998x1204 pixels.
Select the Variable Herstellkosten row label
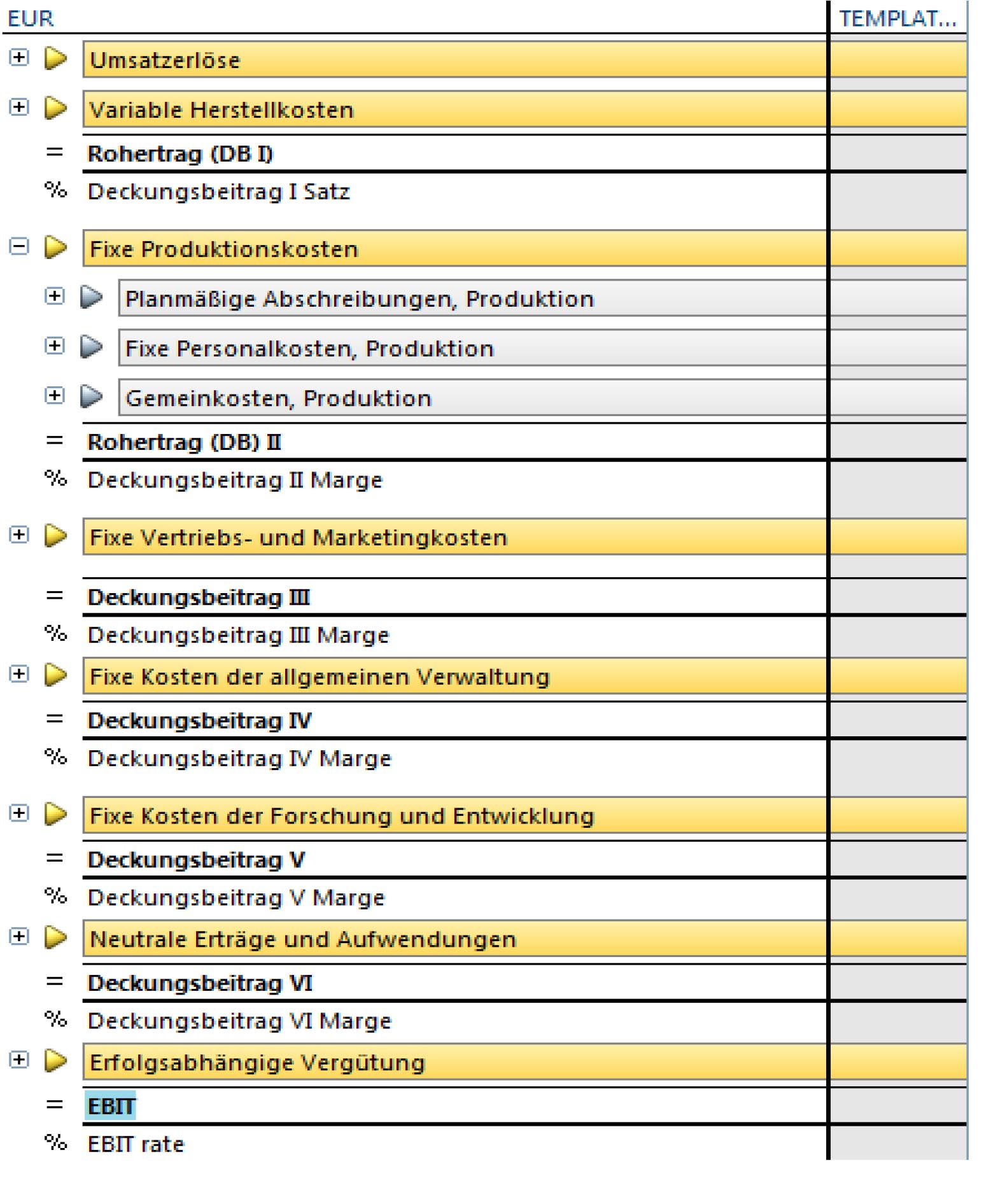point(221,110)
